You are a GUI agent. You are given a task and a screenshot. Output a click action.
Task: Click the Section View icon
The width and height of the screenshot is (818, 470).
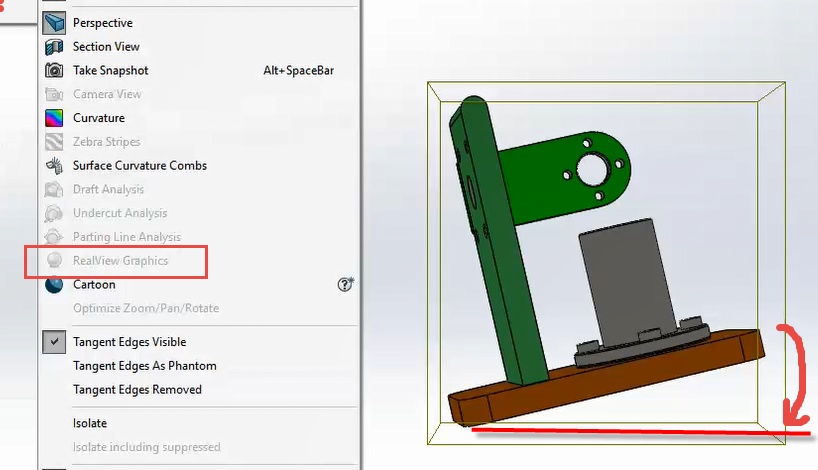[x=54, y=47]
